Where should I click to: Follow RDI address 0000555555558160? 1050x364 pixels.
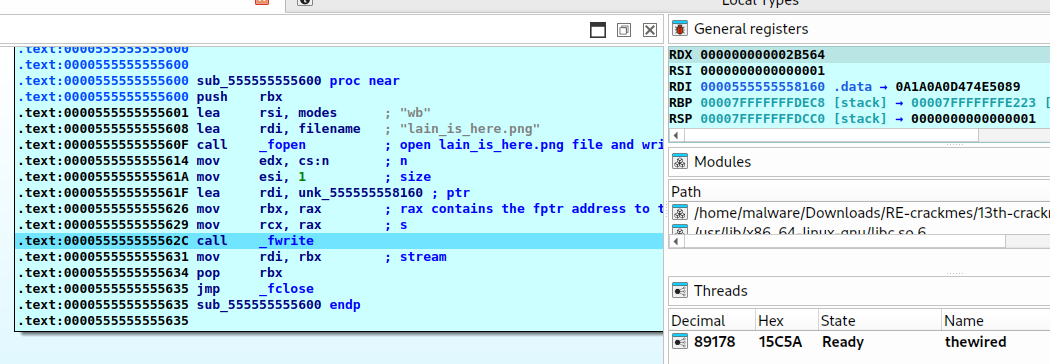763,87
